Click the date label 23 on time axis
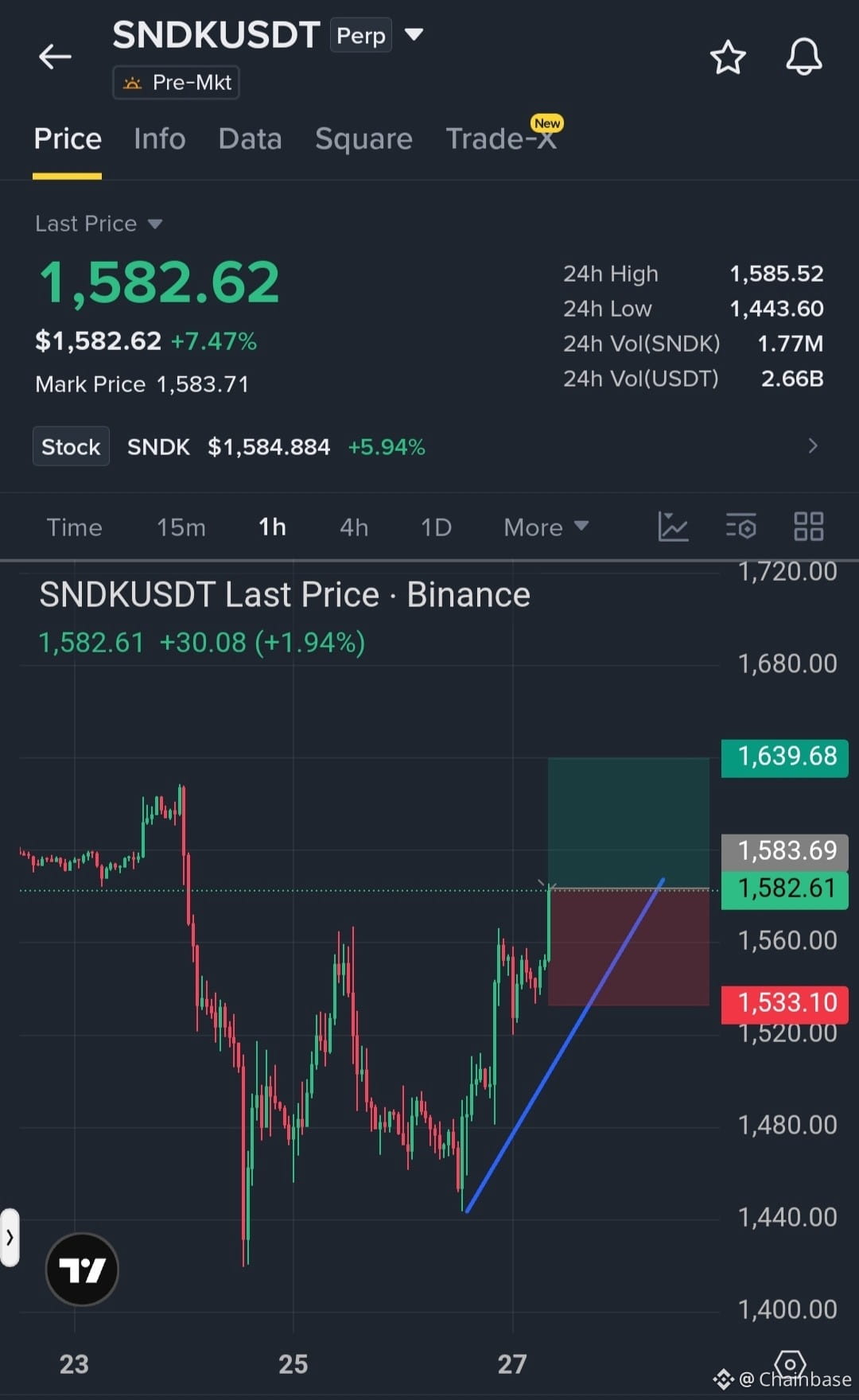Screen dimensions: 859x1400 point(74,1365)
